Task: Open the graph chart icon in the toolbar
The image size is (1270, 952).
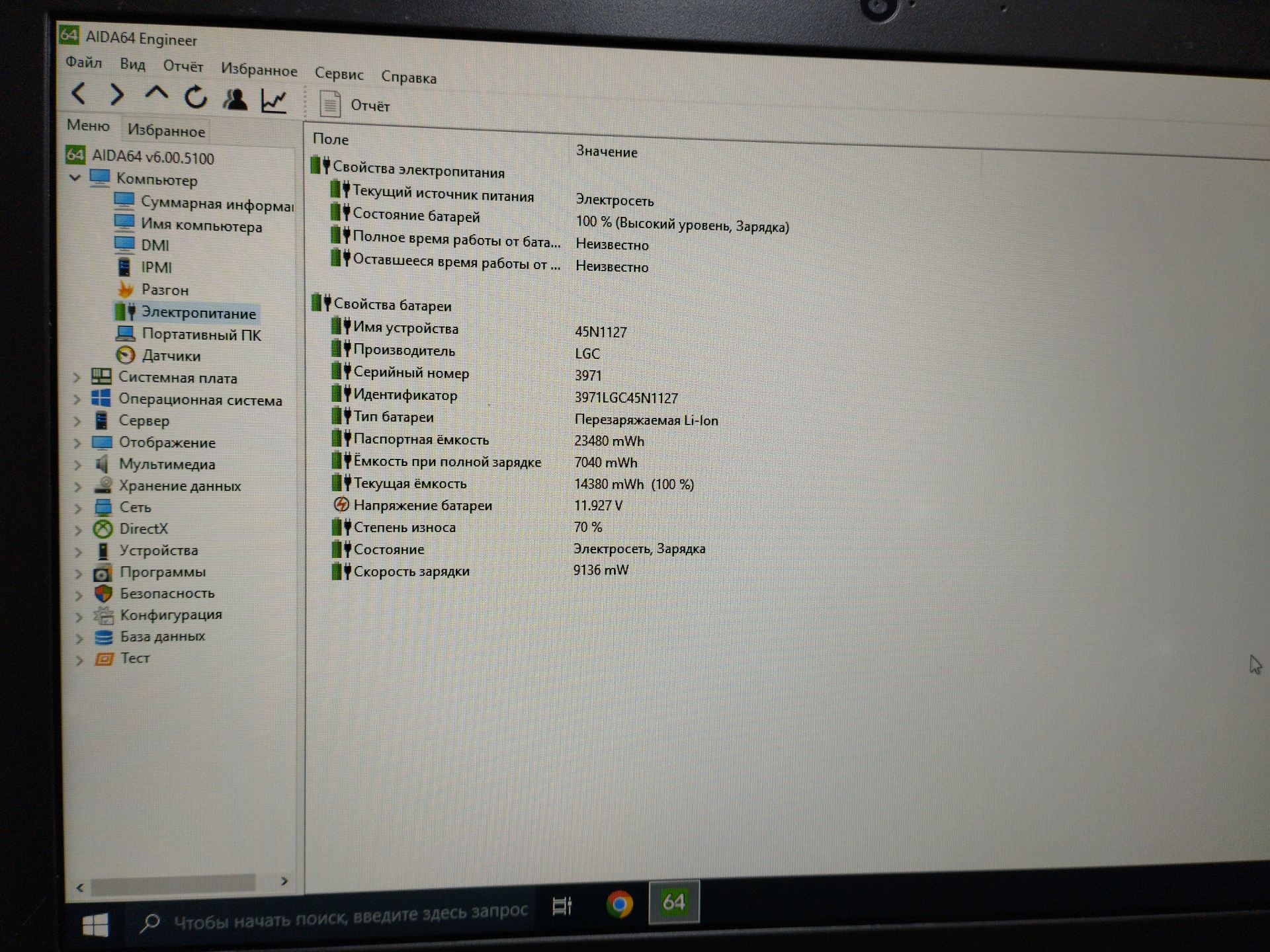Action: [x=274, y=101]
